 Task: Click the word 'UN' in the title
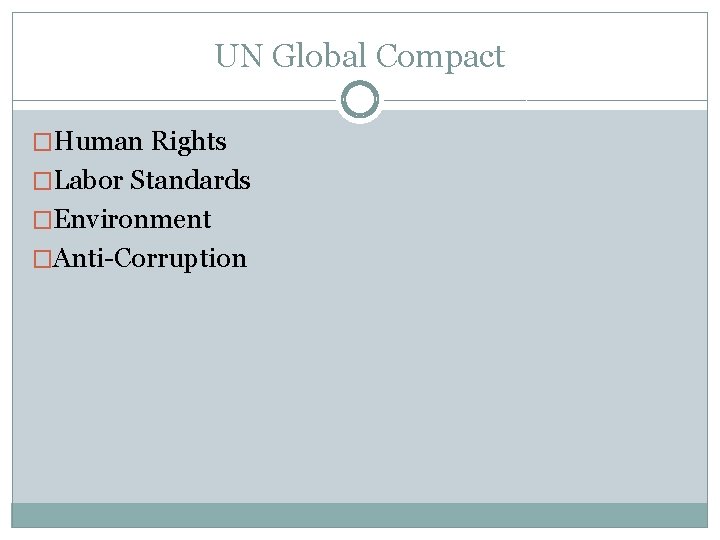point(238,56)
